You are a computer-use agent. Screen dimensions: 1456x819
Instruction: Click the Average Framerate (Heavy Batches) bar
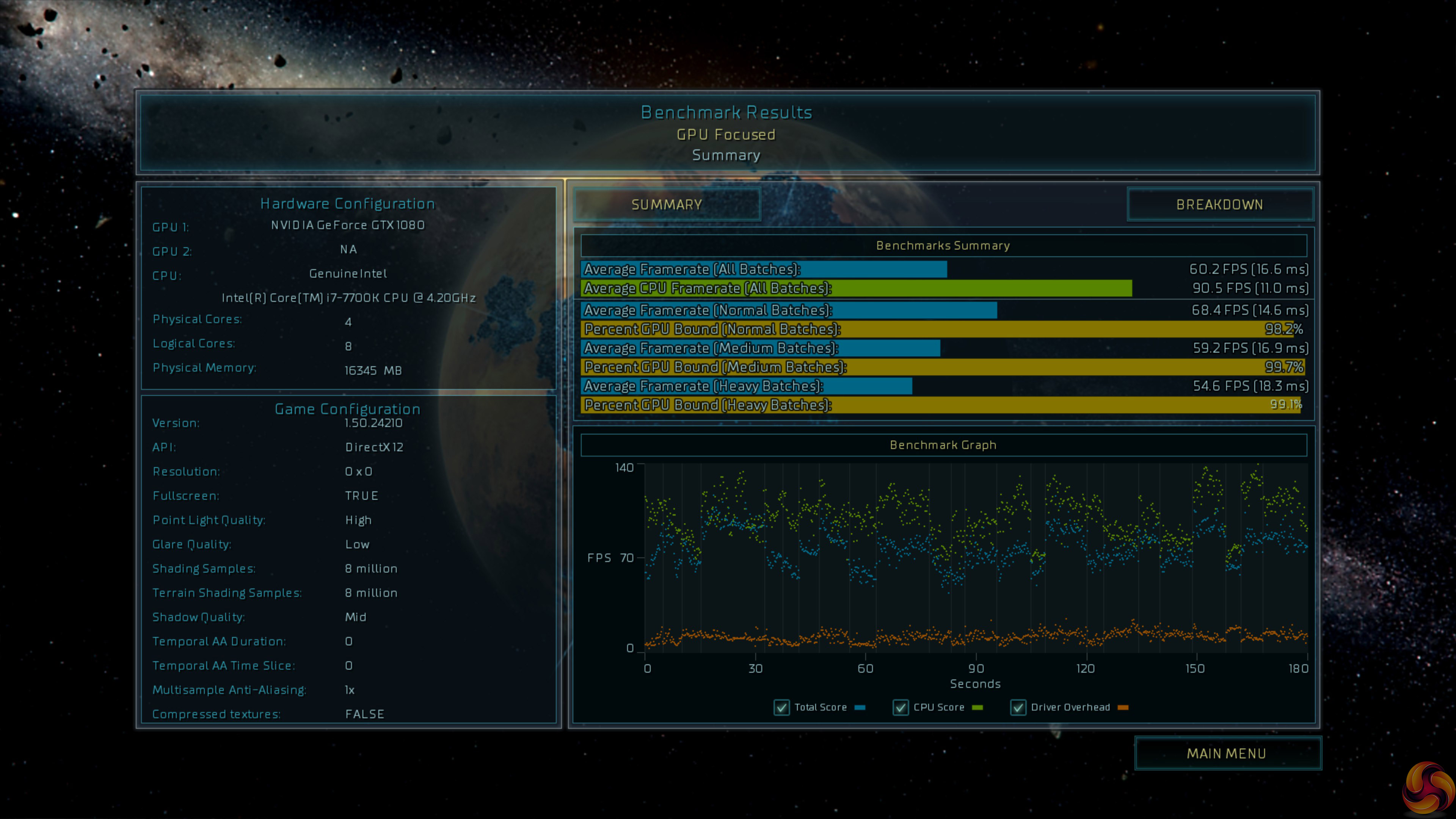(746, 386)
